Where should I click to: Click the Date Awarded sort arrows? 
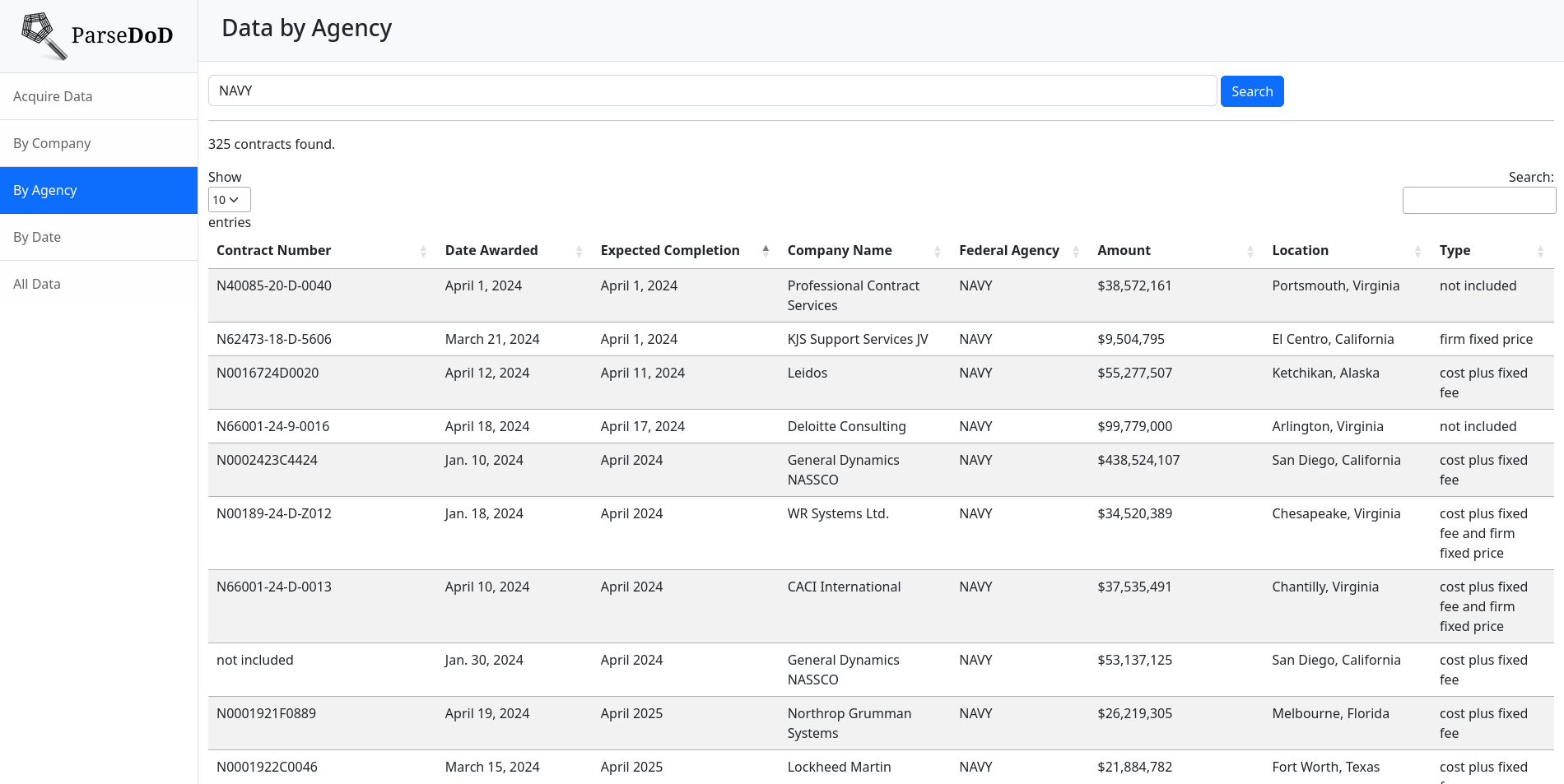[579, 252]
